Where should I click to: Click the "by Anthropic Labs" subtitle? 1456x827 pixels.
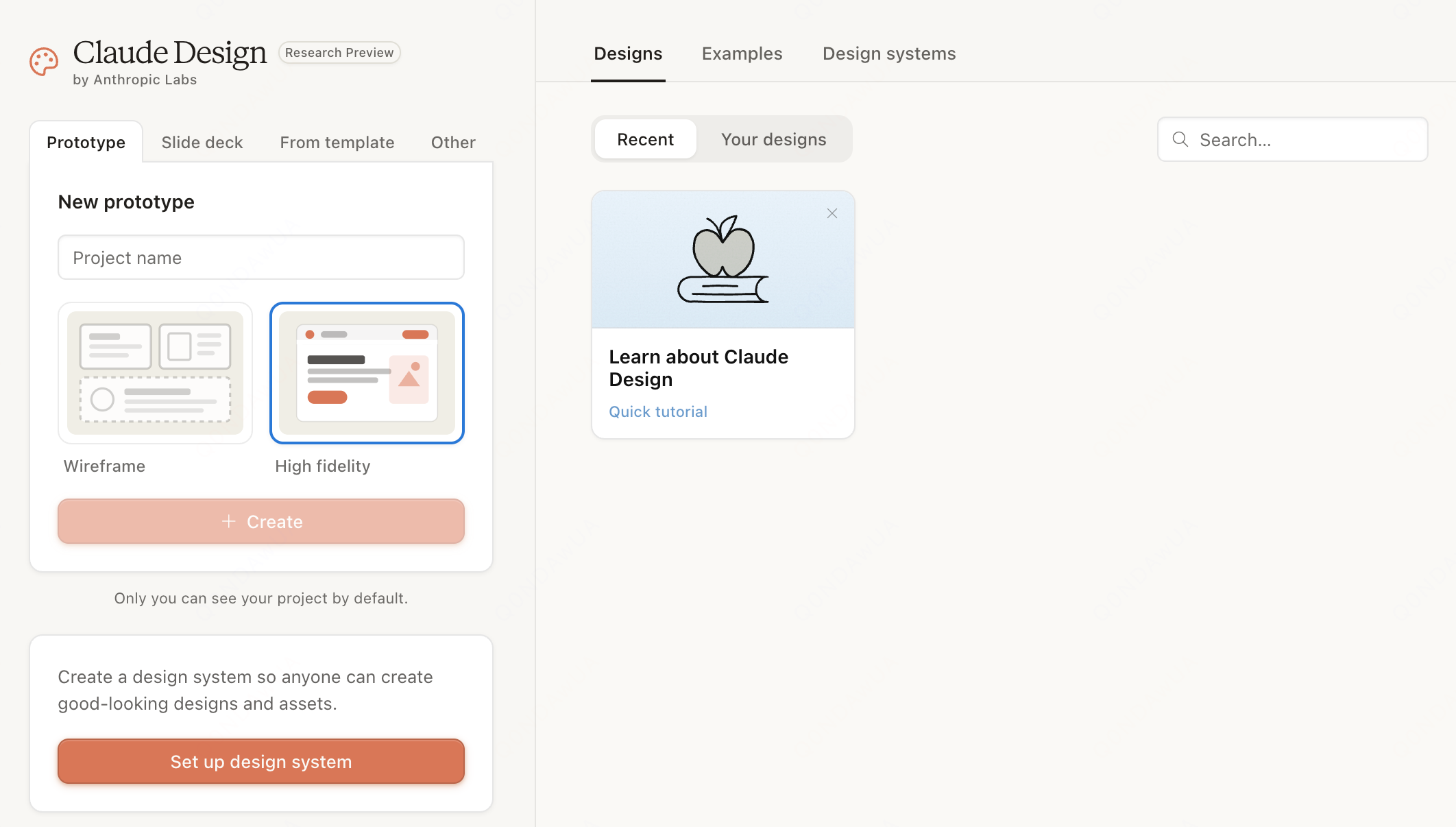pos(135,80)
